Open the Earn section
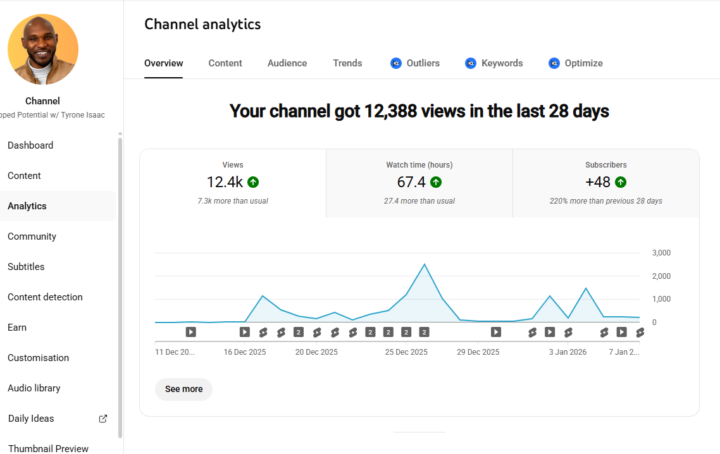The height and width of the screenshot is (454, 720). coord(17,327)
